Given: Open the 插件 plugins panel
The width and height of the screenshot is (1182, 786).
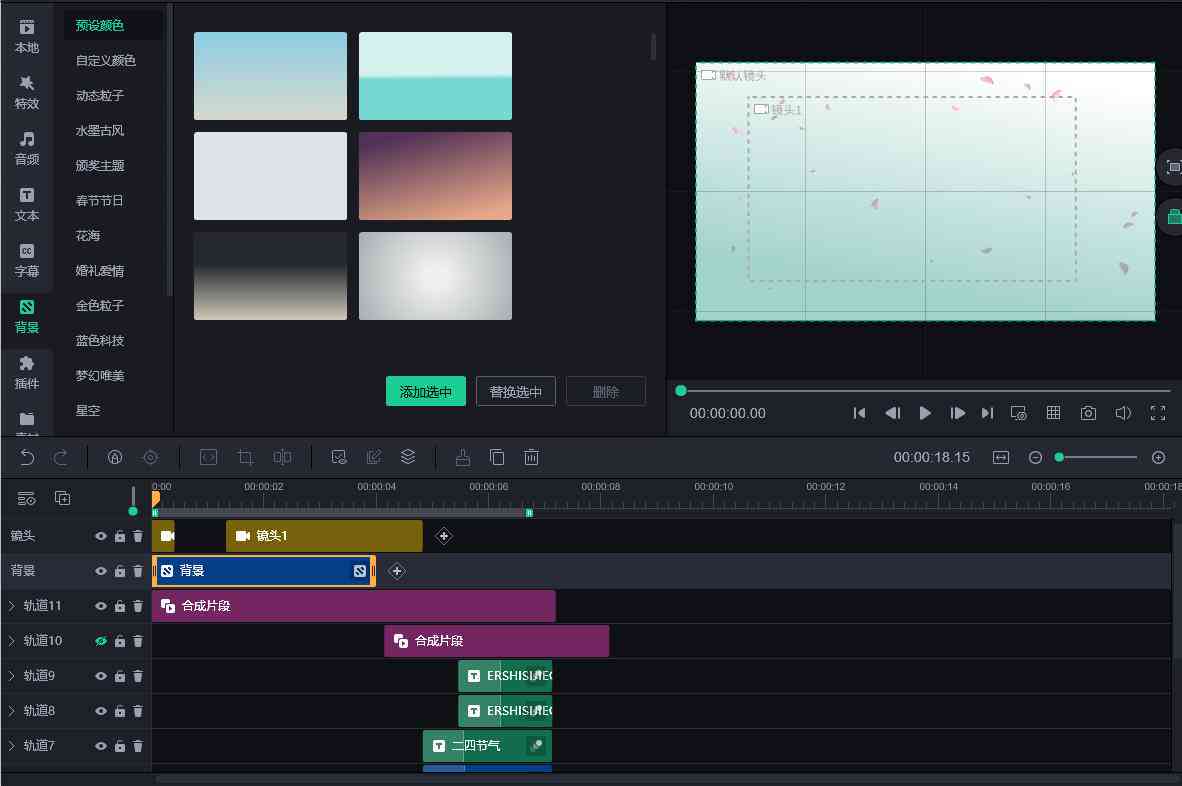Looking at the screenshot, I should click(26, 373).
